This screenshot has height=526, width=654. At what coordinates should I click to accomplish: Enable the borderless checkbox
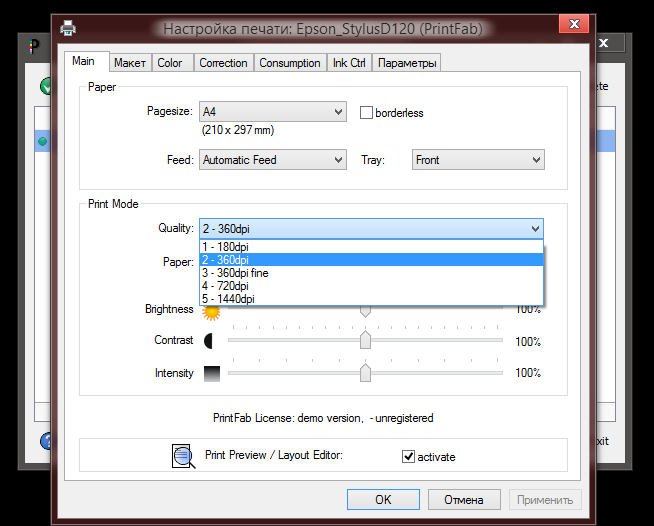click(x=366, y=113)
